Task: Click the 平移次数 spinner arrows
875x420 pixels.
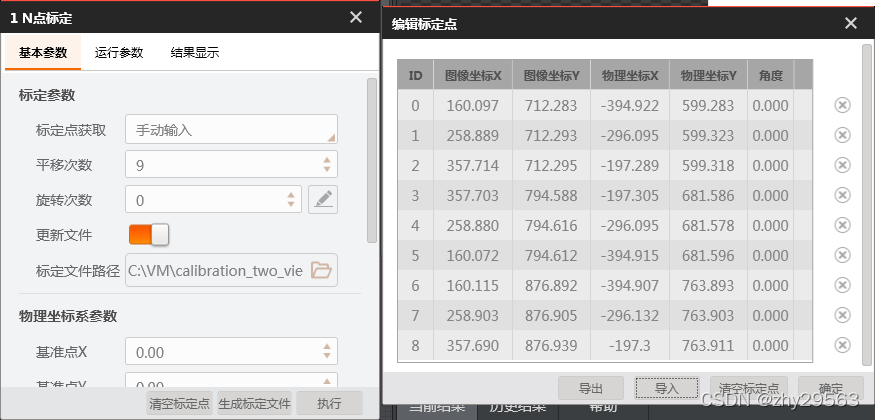Action: (x=327, y=165)
